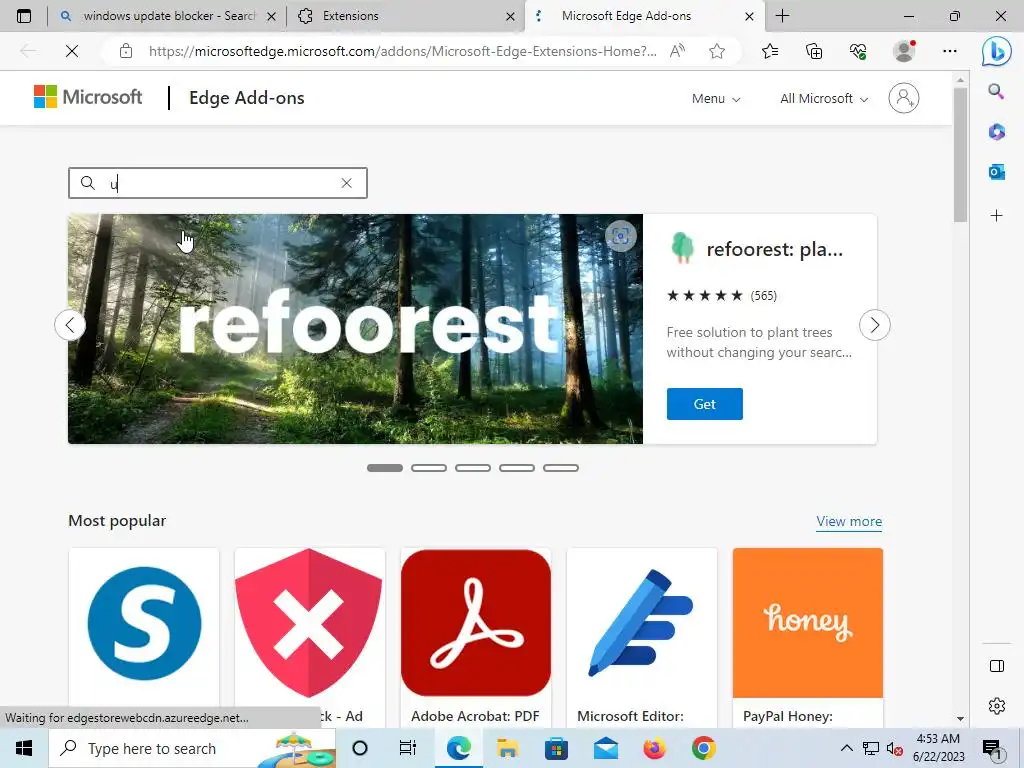Open the Windows Start menu
1024x768 pixels.
coord(24,748)
